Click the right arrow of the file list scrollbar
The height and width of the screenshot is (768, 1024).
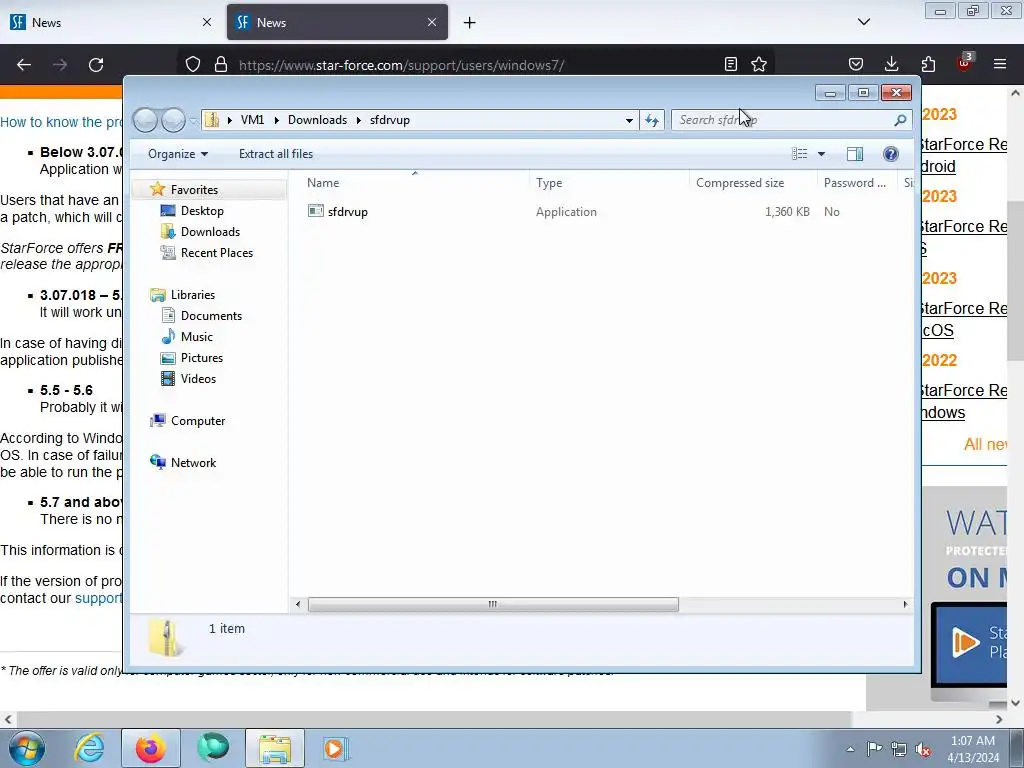[905, 604]
